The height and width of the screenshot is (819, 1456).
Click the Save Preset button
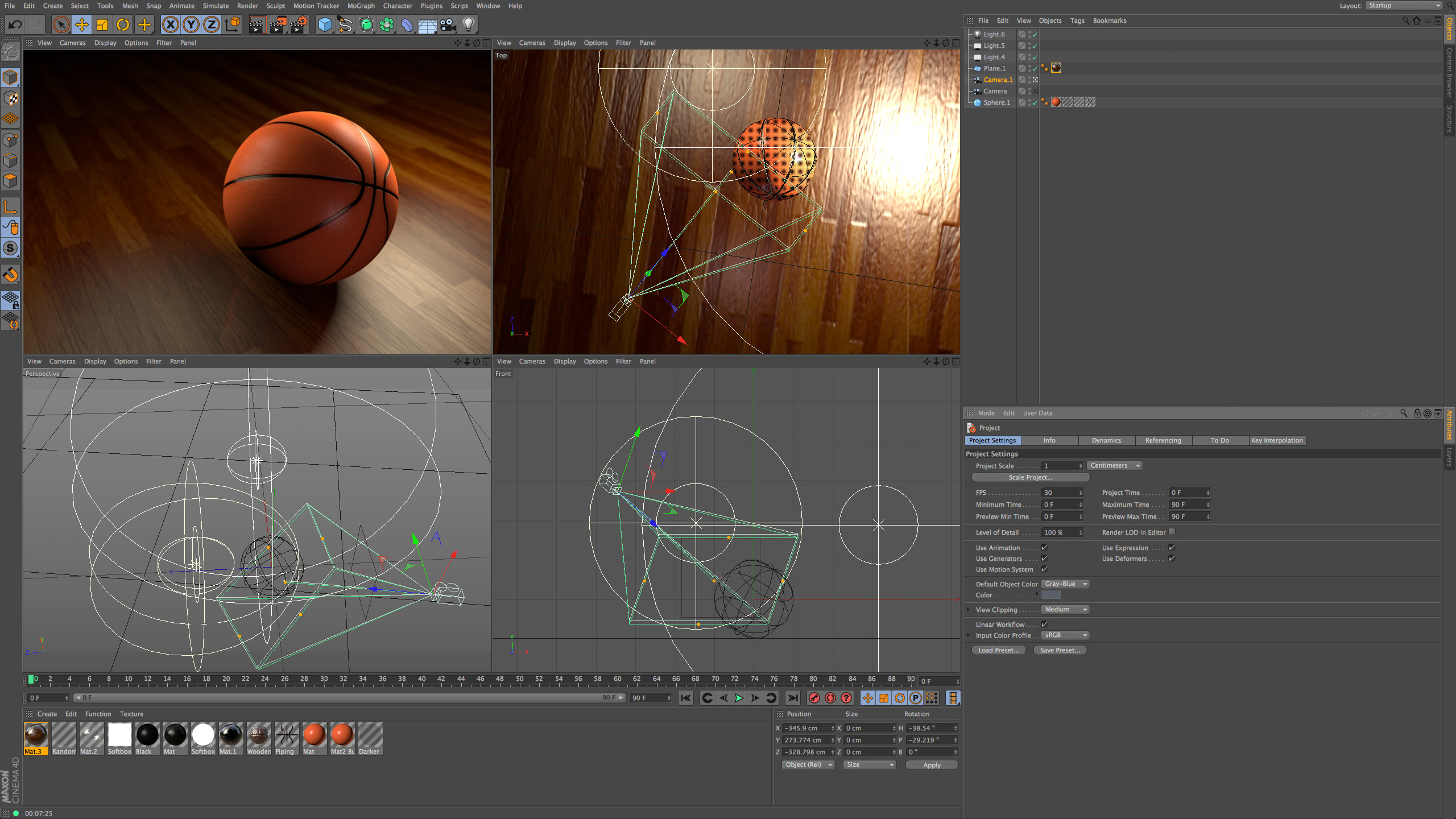coord(1060,649)
